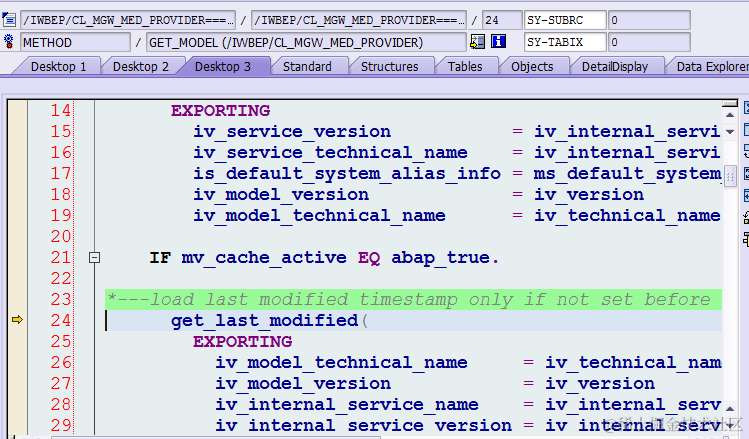
Task: Click the first /IWBEP/CL_MGW_MED_PROVIDER program field
Action: [128, 20]
